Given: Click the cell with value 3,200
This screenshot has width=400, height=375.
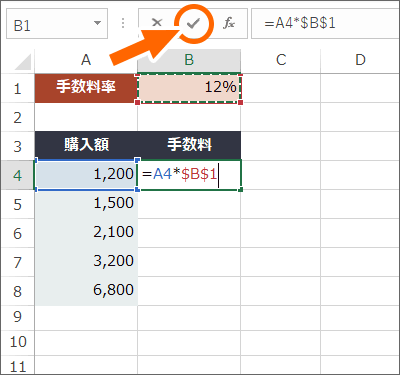Looking at the screenshot, I should click(86, 262).
